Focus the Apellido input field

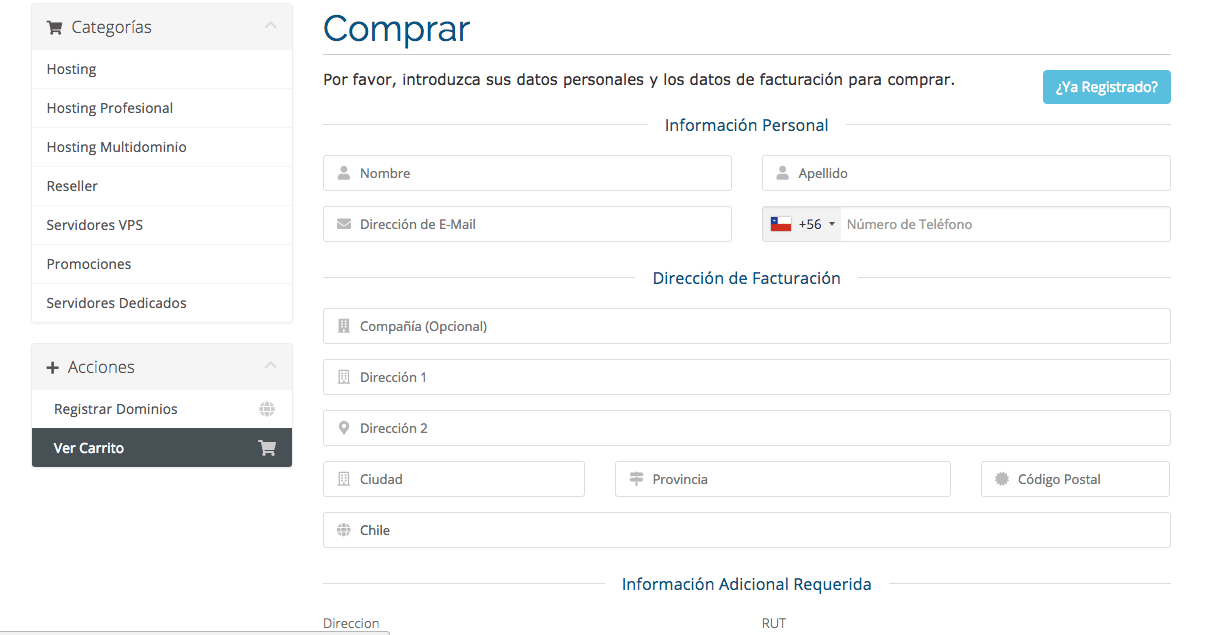[x=966, y=173]
